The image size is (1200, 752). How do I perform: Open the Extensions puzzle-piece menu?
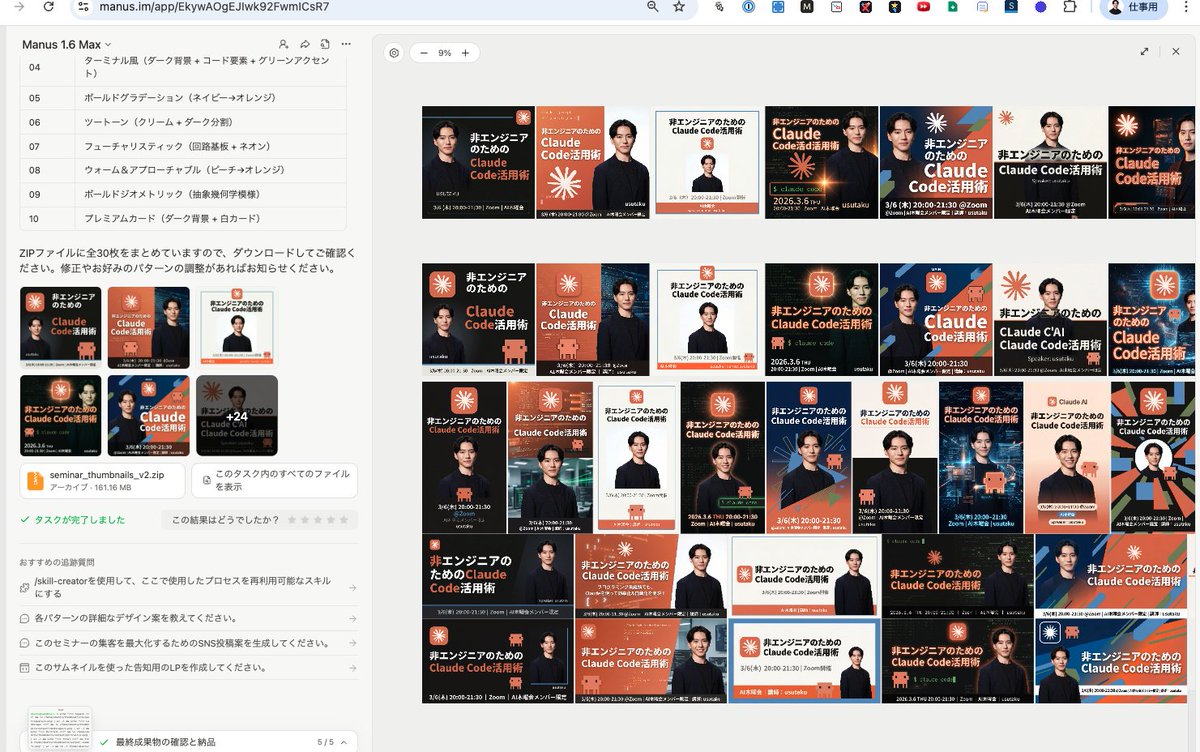click(1069, 7)
